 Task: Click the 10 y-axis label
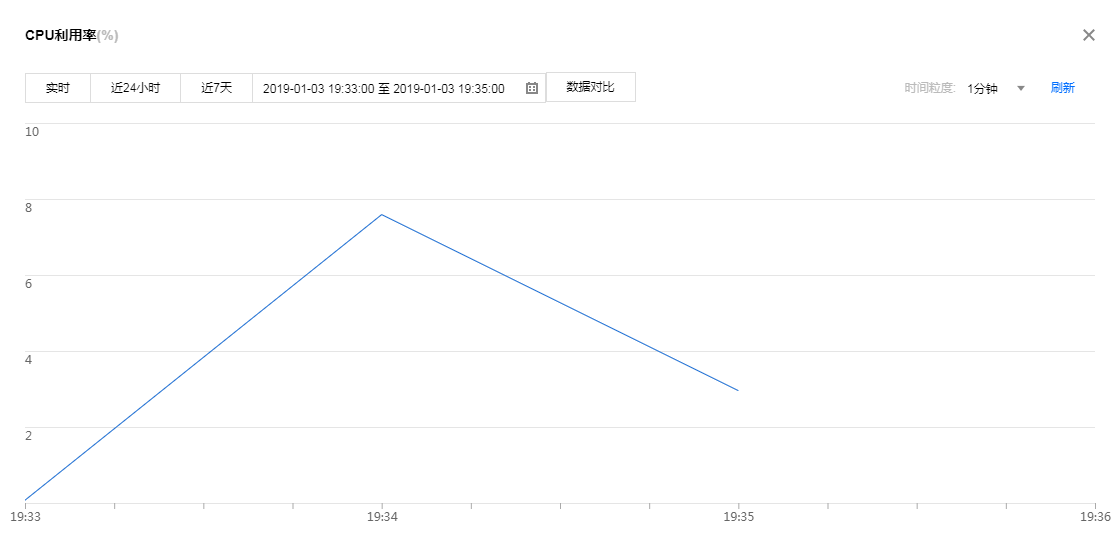[x=32, y=131]
